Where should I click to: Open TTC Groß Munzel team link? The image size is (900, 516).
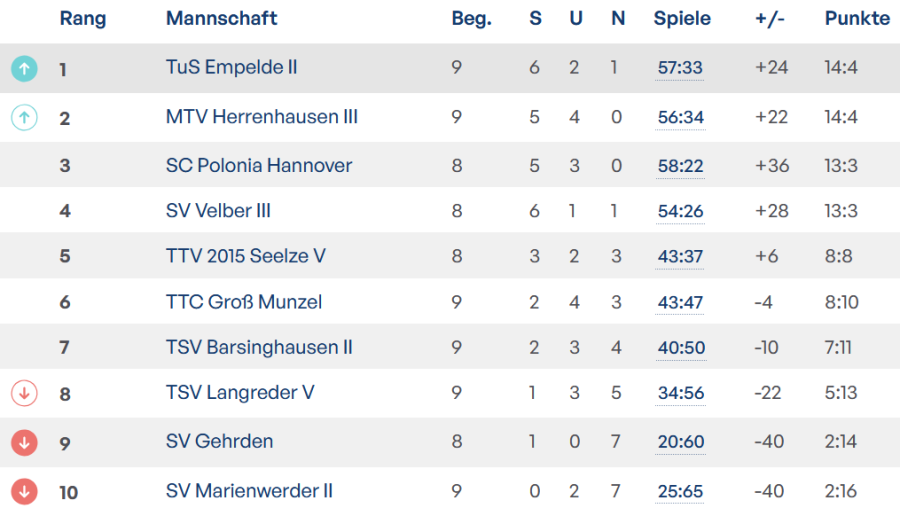coord(243,302)
